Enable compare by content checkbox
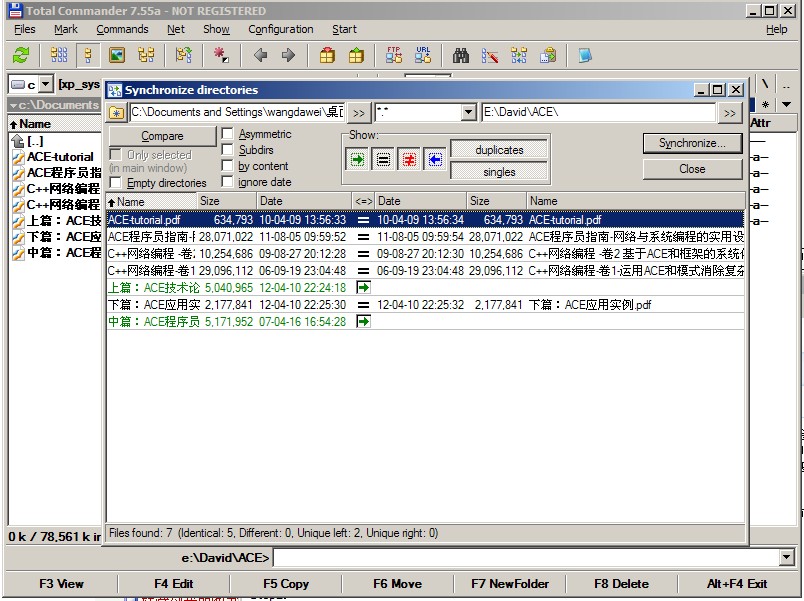This screenshot has height=601, width=804. point(228,166)
